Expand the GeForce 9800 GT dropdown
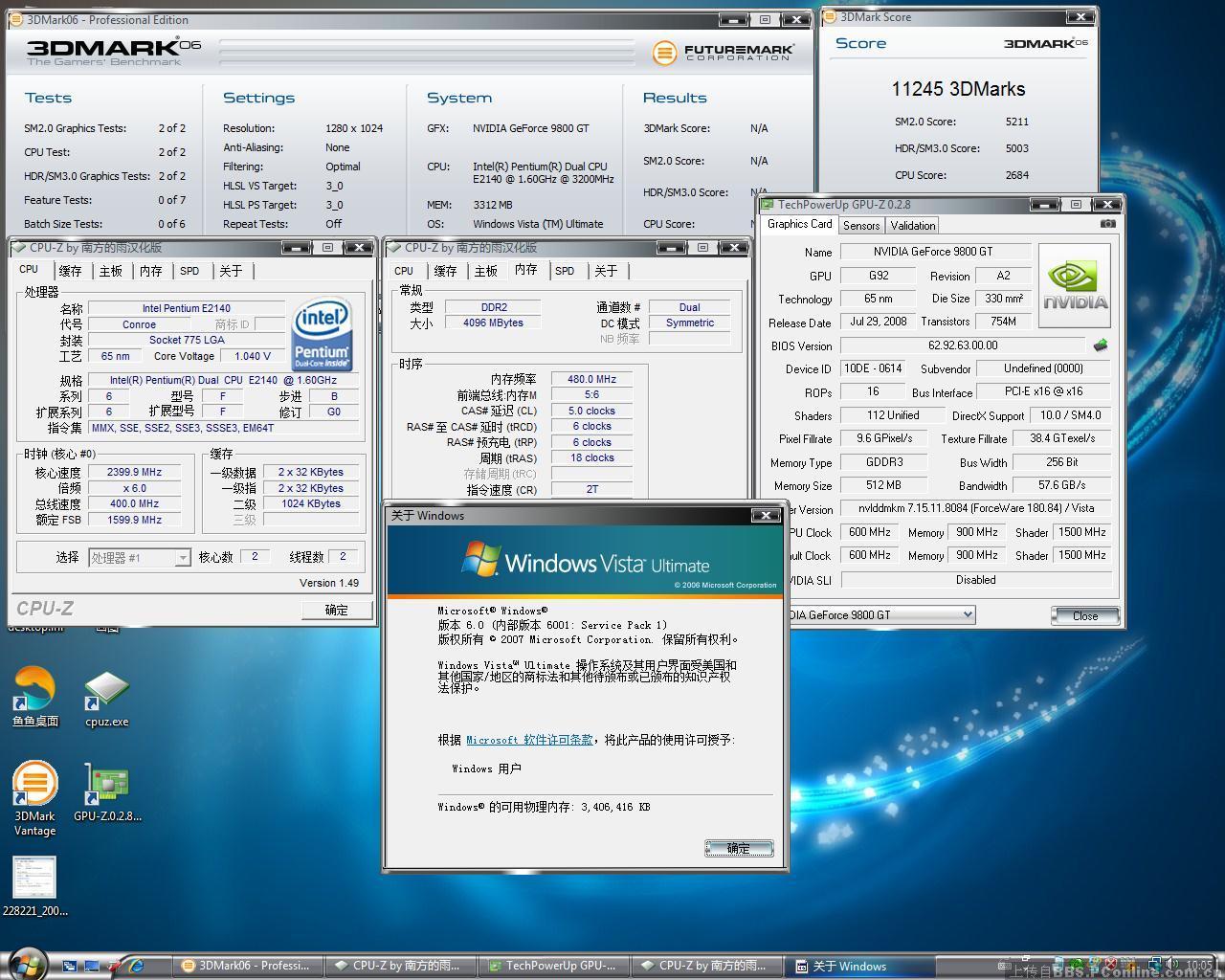 pyautogui.click(x=968, y=614)
